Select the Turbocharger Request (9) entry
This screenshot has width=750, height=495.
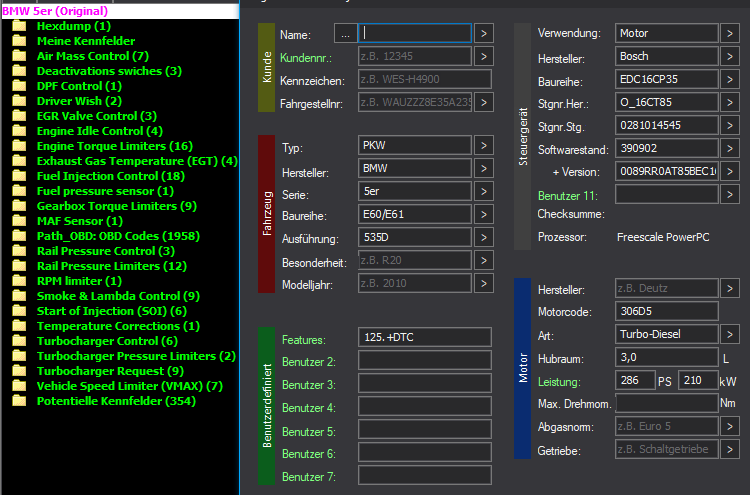[x=110, y=371]
